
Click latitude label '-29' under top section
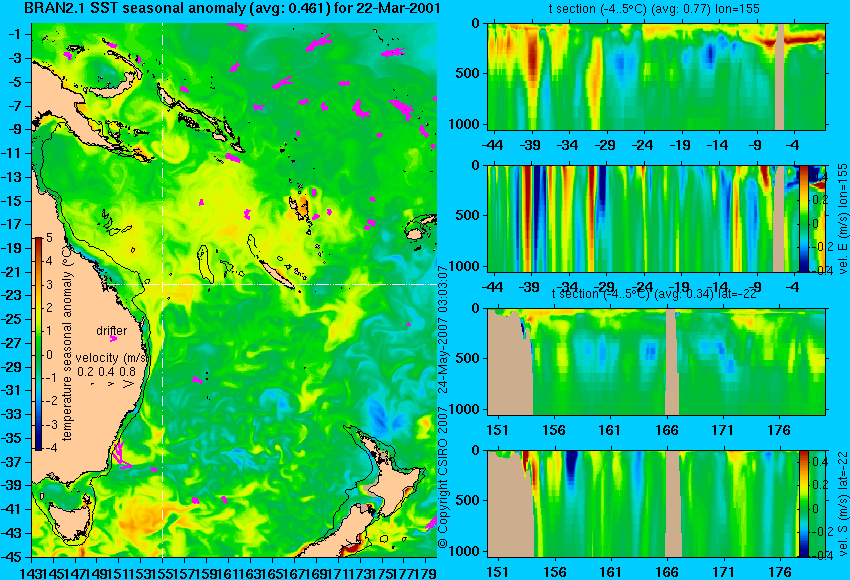604,145
